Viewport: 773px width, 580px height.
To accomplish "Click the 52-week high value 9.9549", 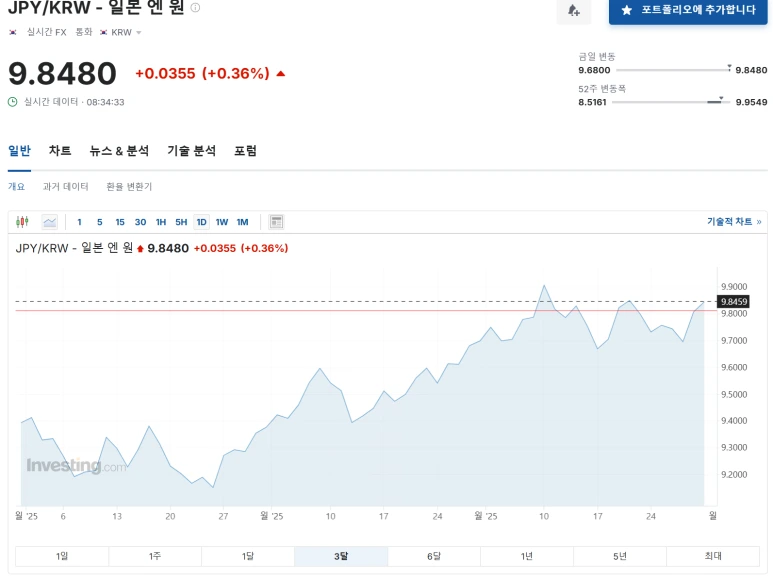I will (x=751, y=102).
